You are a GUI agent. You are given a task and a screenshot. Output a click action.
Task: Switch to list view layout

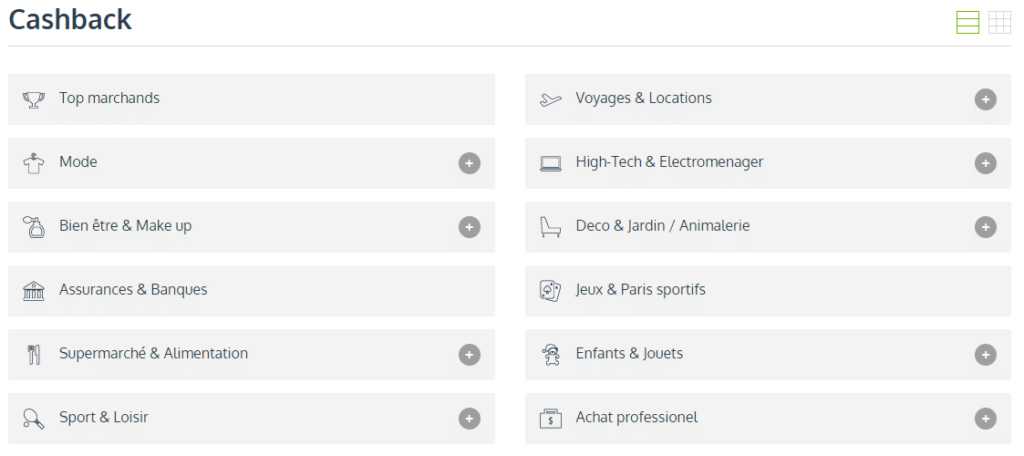tap(967, 22)
